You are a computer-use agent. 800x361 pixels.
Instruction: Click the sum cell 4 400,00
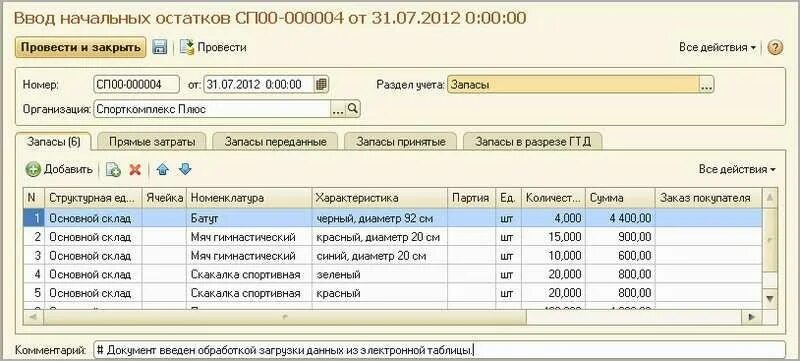(620, 218)
